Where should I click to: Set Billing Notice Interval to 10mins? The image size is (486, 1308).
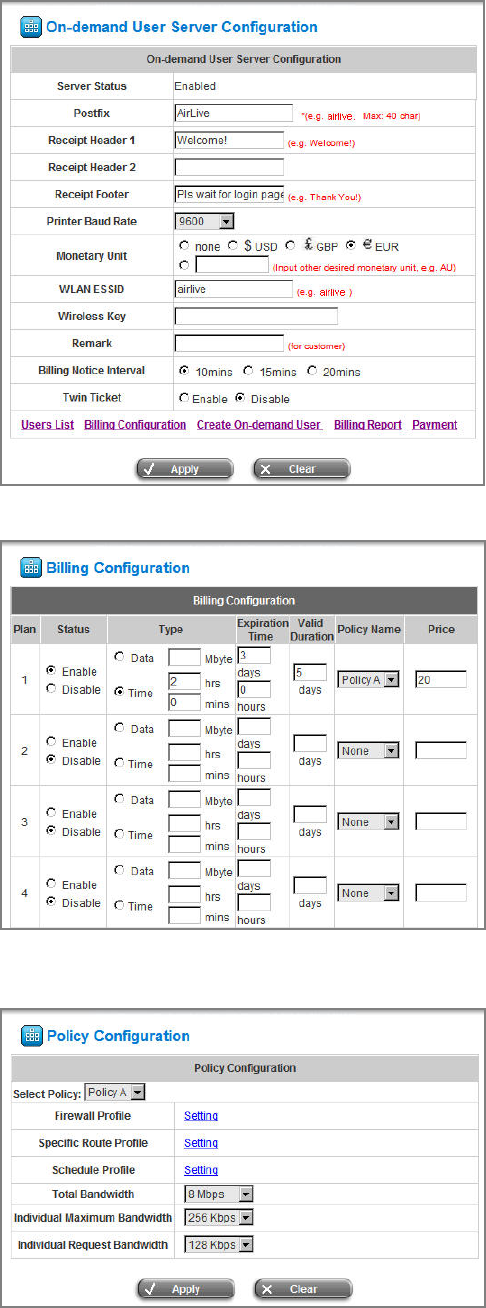[183, 371]
